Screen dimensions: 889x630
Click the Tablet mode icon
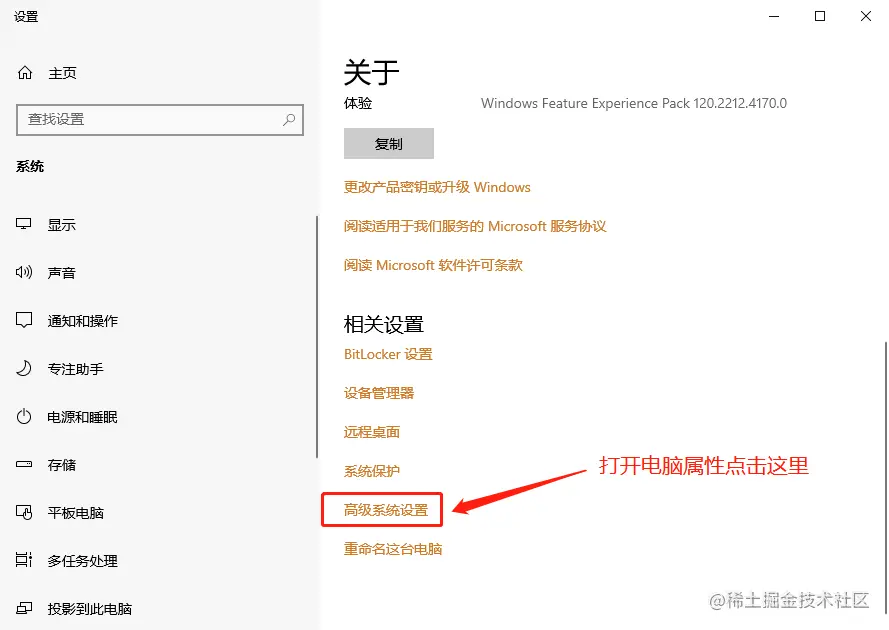tap(24, 513)
